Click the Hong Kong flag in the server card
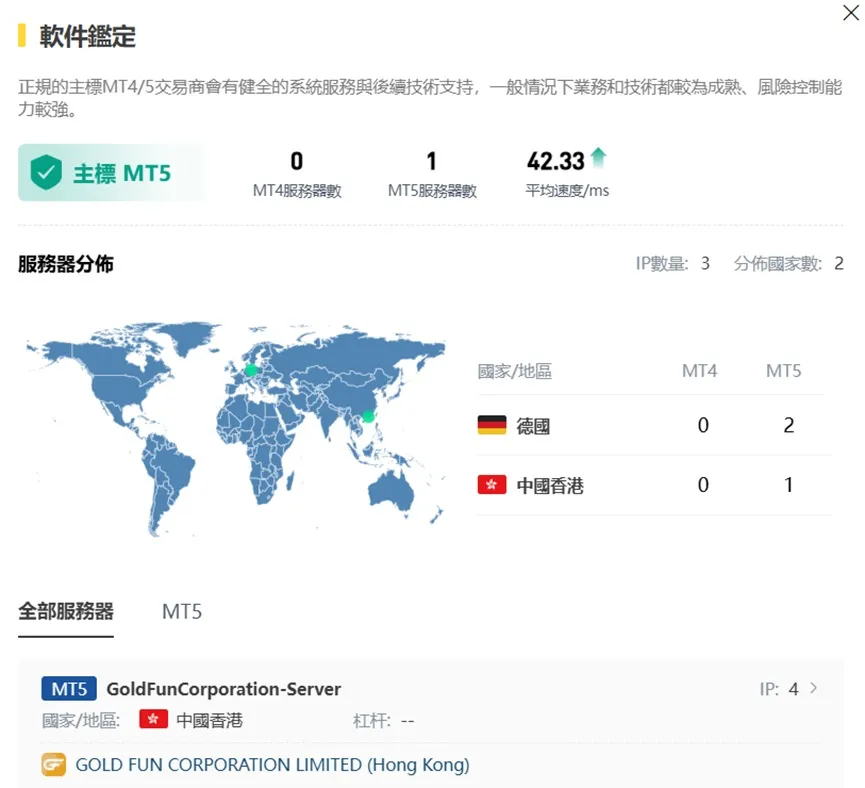The width and height of the screenshot is (865, 788). click(x=153, y=719)
